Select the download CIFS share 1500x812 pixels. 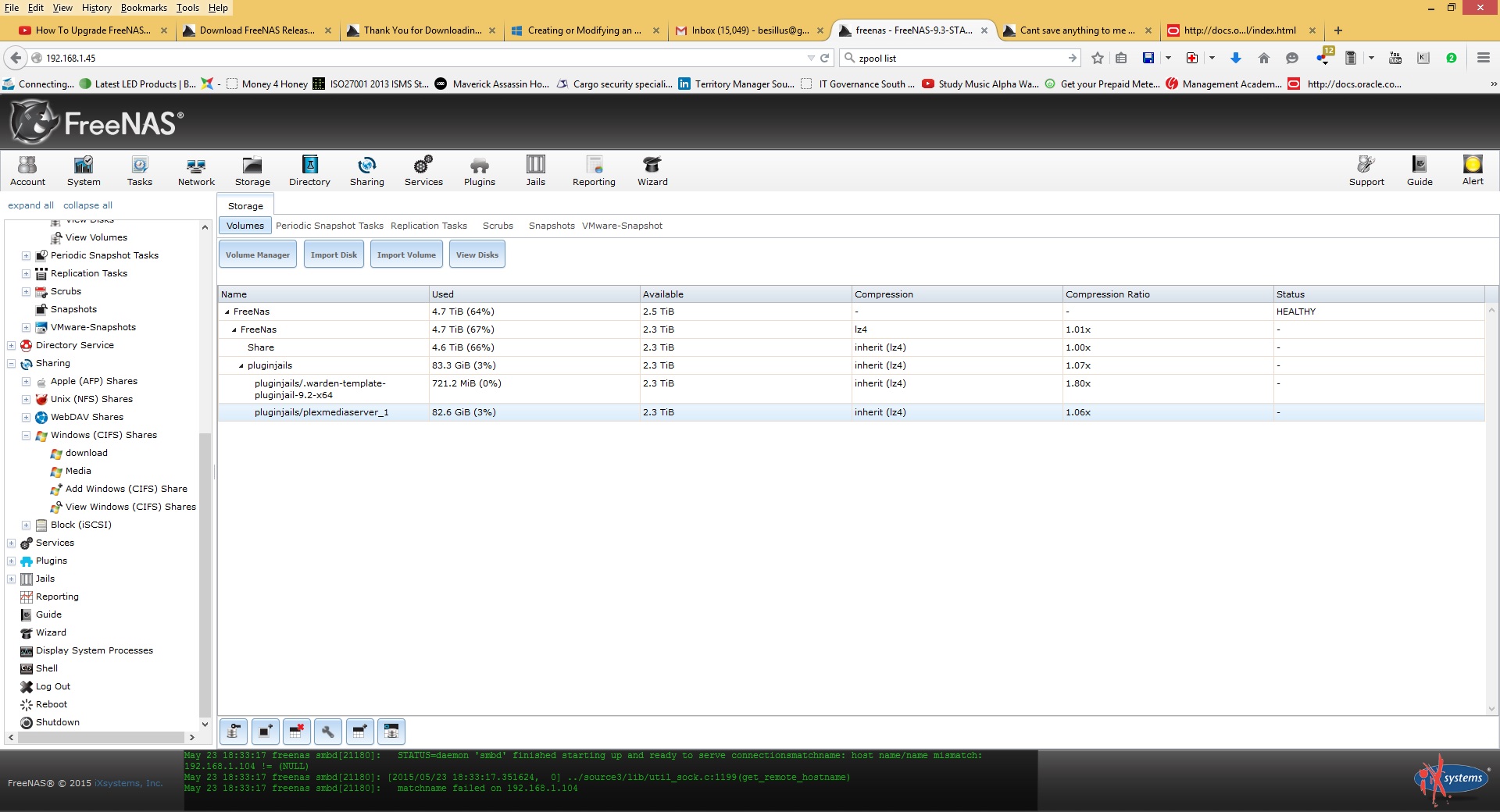(x=86, y=453)
